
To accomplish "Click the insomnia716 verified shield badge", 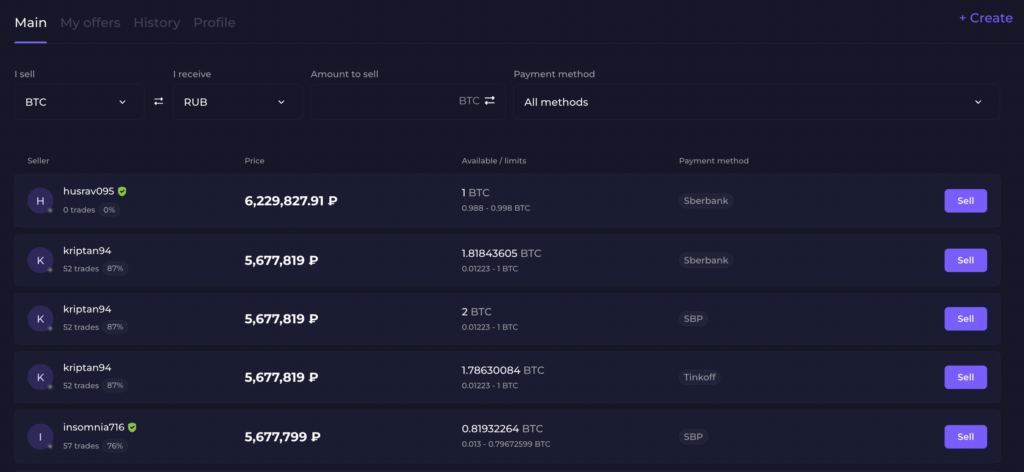I will 132,427.
